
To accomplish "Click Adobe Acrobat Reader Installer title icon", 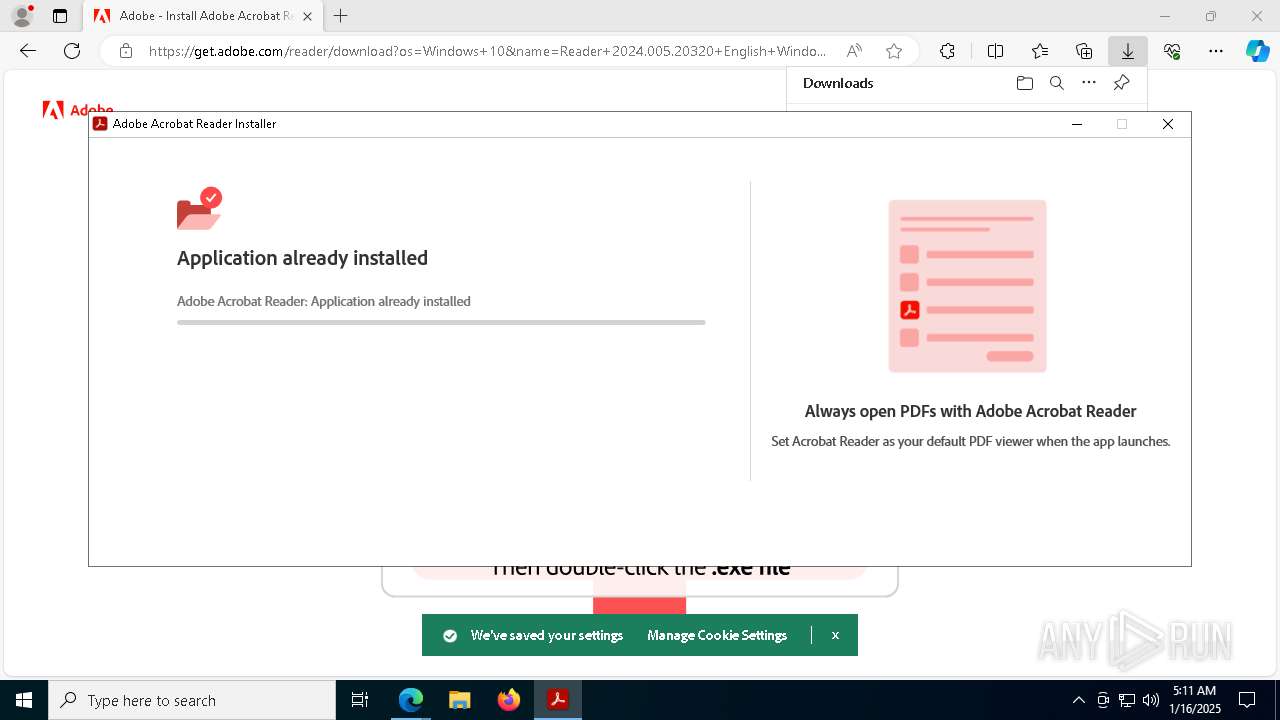I will tap(100, 124).
